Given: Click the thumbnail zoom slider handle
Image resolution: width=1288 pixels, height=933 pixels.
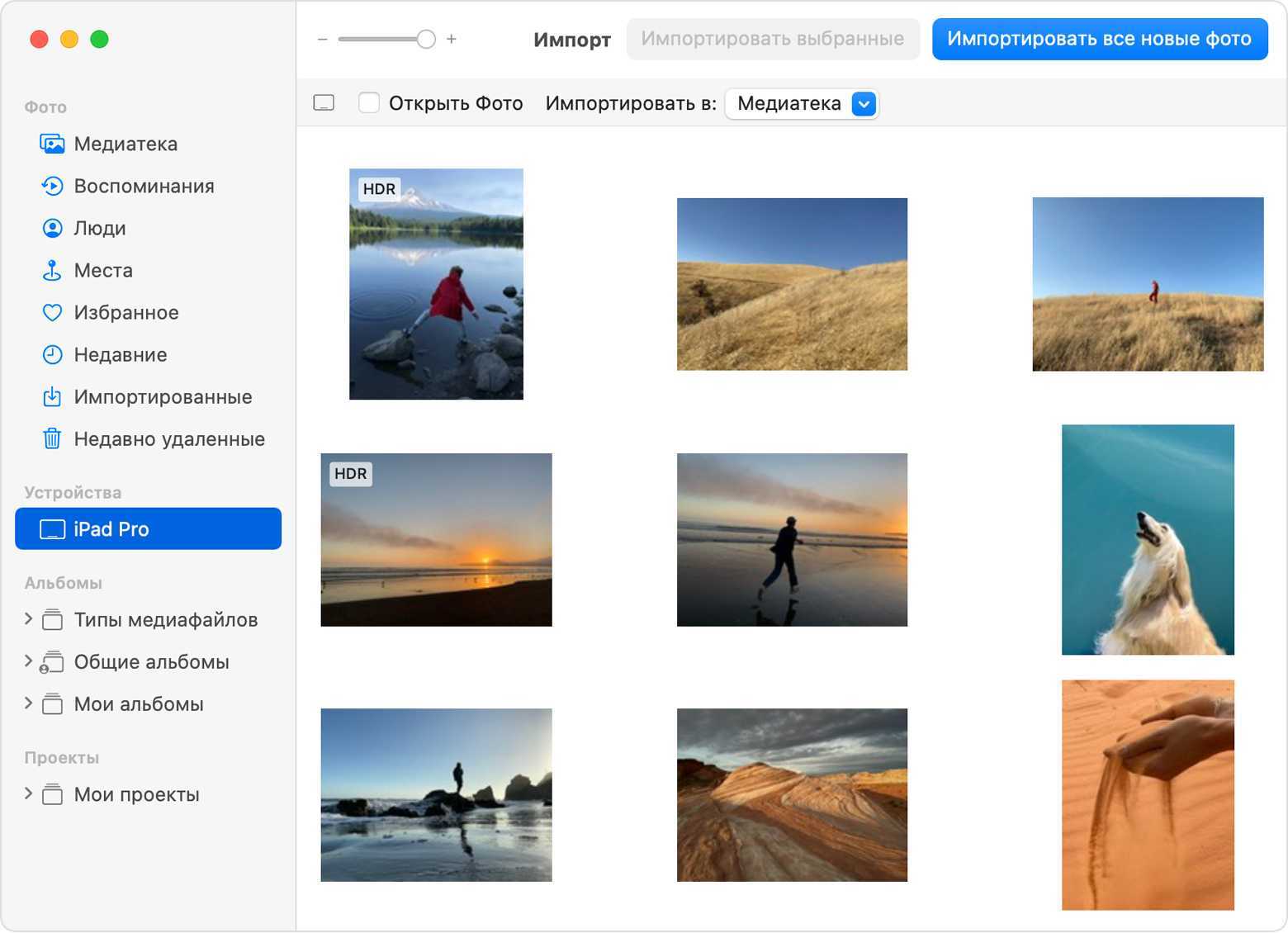Looking at the screenshot, I should click(426, 39).
